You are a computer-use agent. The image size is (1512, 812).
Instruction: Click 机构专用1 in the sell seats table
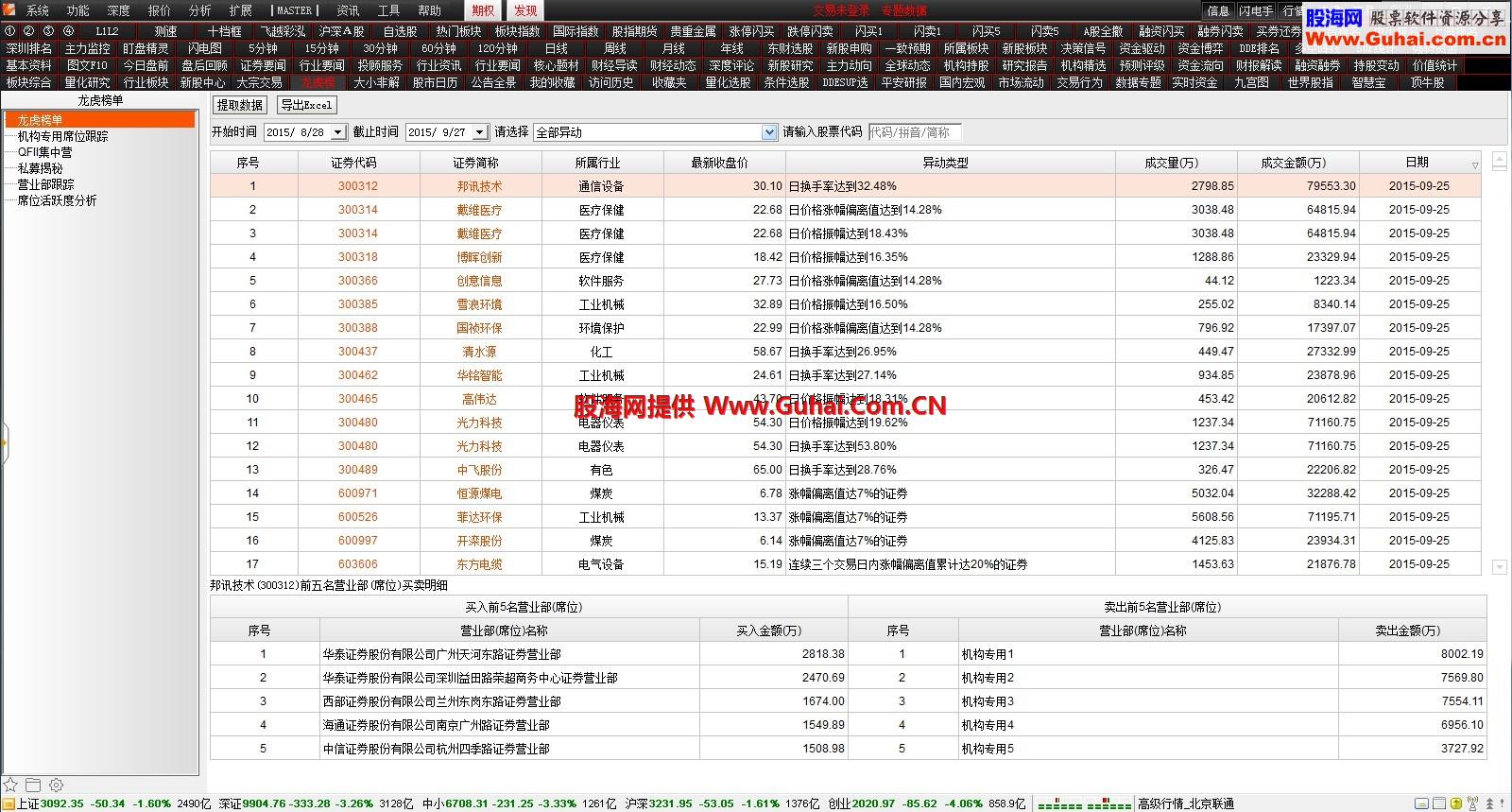(x=988, y=654)
